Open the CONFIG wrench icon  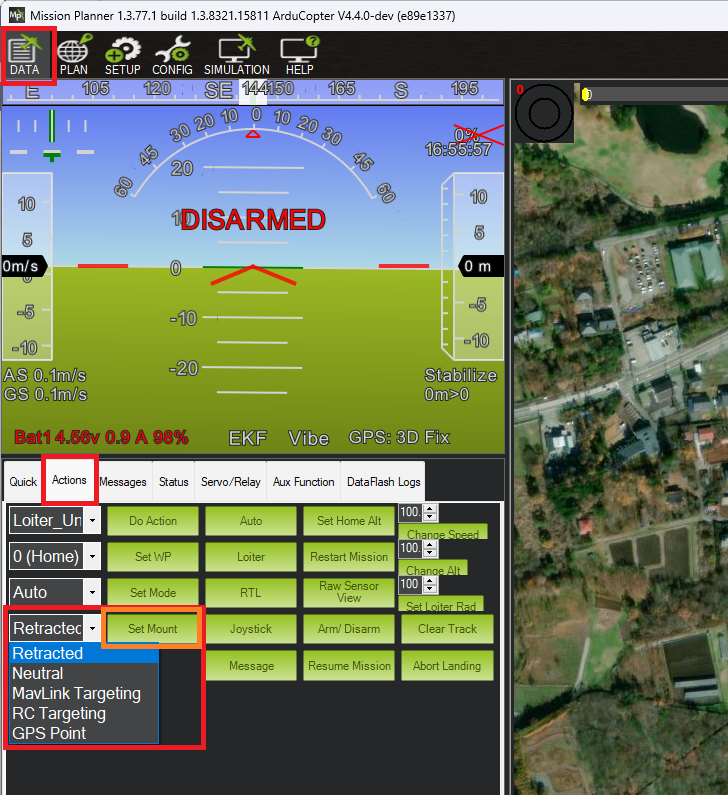click(173, 54)
